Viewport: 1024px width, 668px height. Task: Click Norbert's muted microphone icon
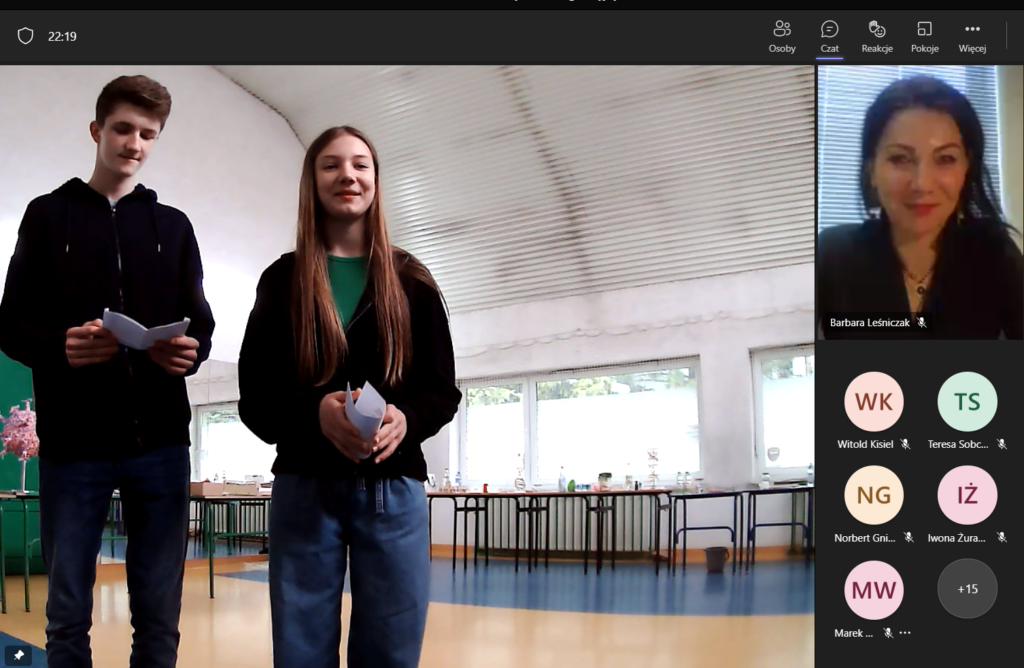(908, 537)
